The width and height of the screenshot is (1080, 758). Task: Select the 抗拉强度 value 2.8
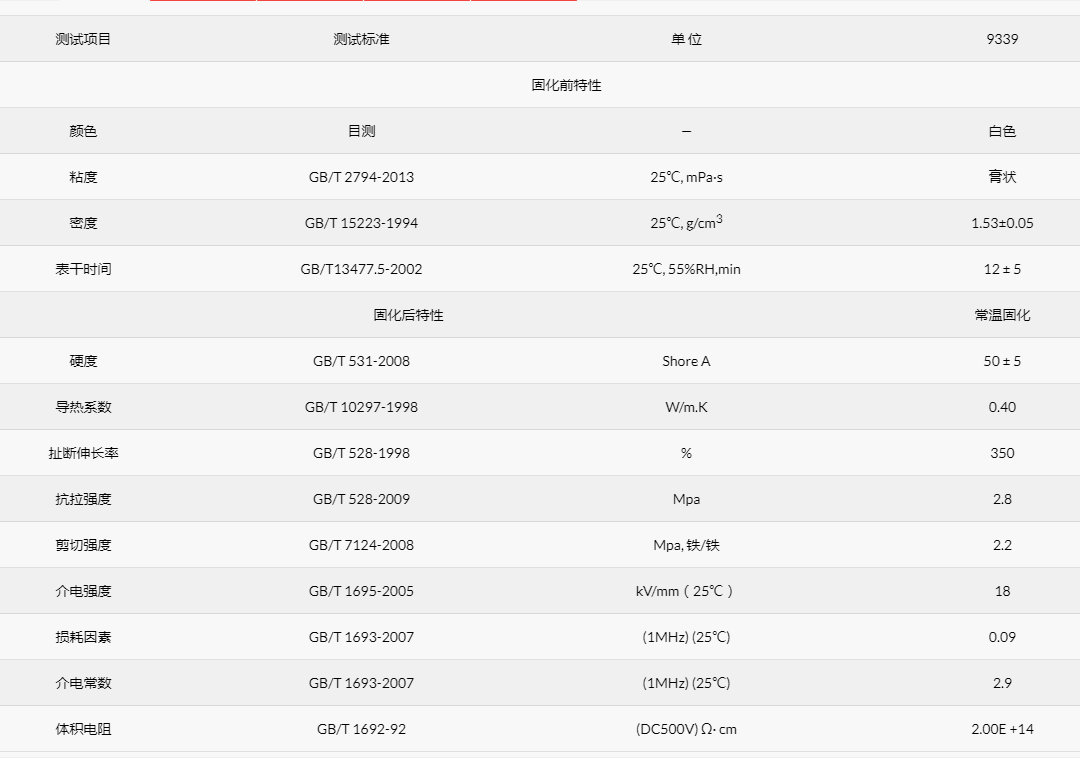tap(1002, 499)
